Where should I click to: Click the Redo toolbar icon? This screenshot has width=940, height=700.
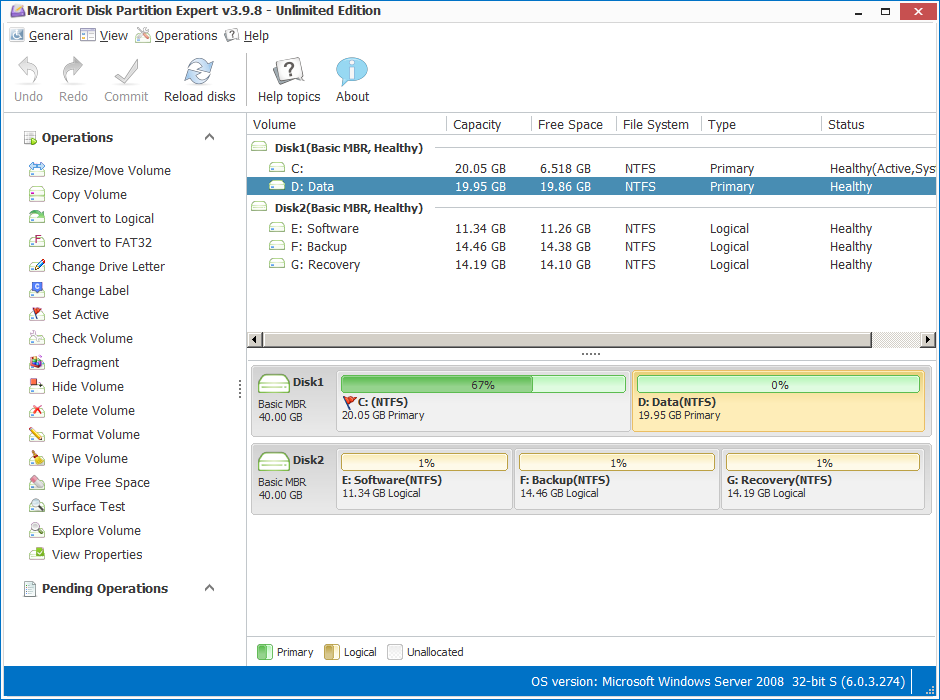coord(73,71)
